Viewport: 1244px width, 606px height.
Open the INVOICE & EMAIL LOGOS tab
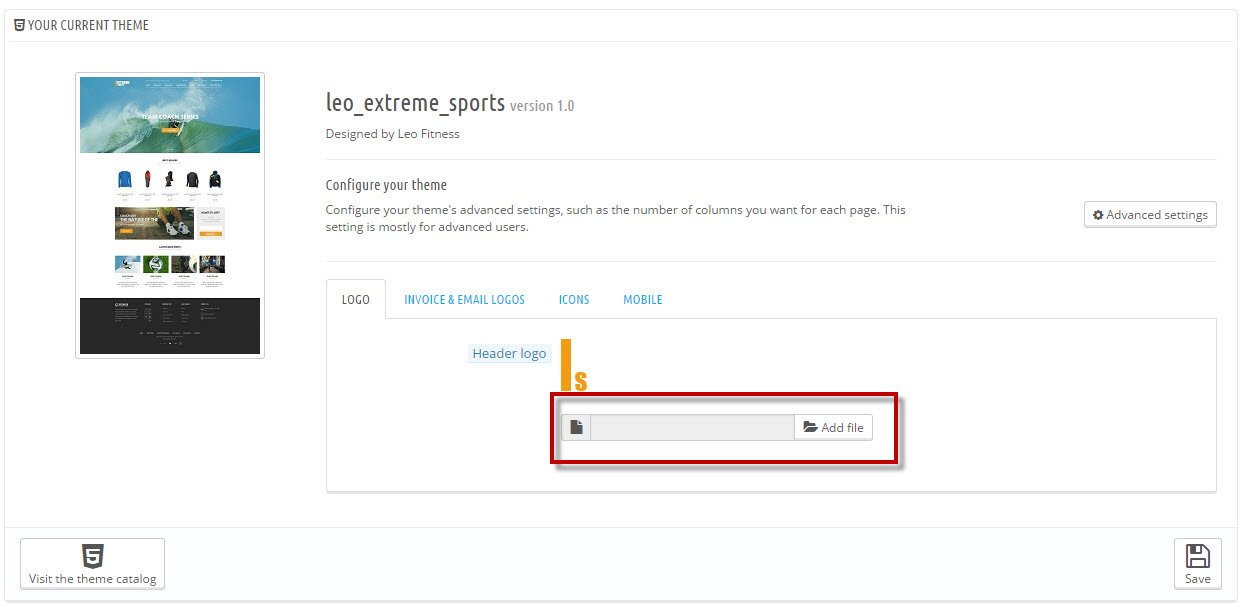(x=464, y=300)
